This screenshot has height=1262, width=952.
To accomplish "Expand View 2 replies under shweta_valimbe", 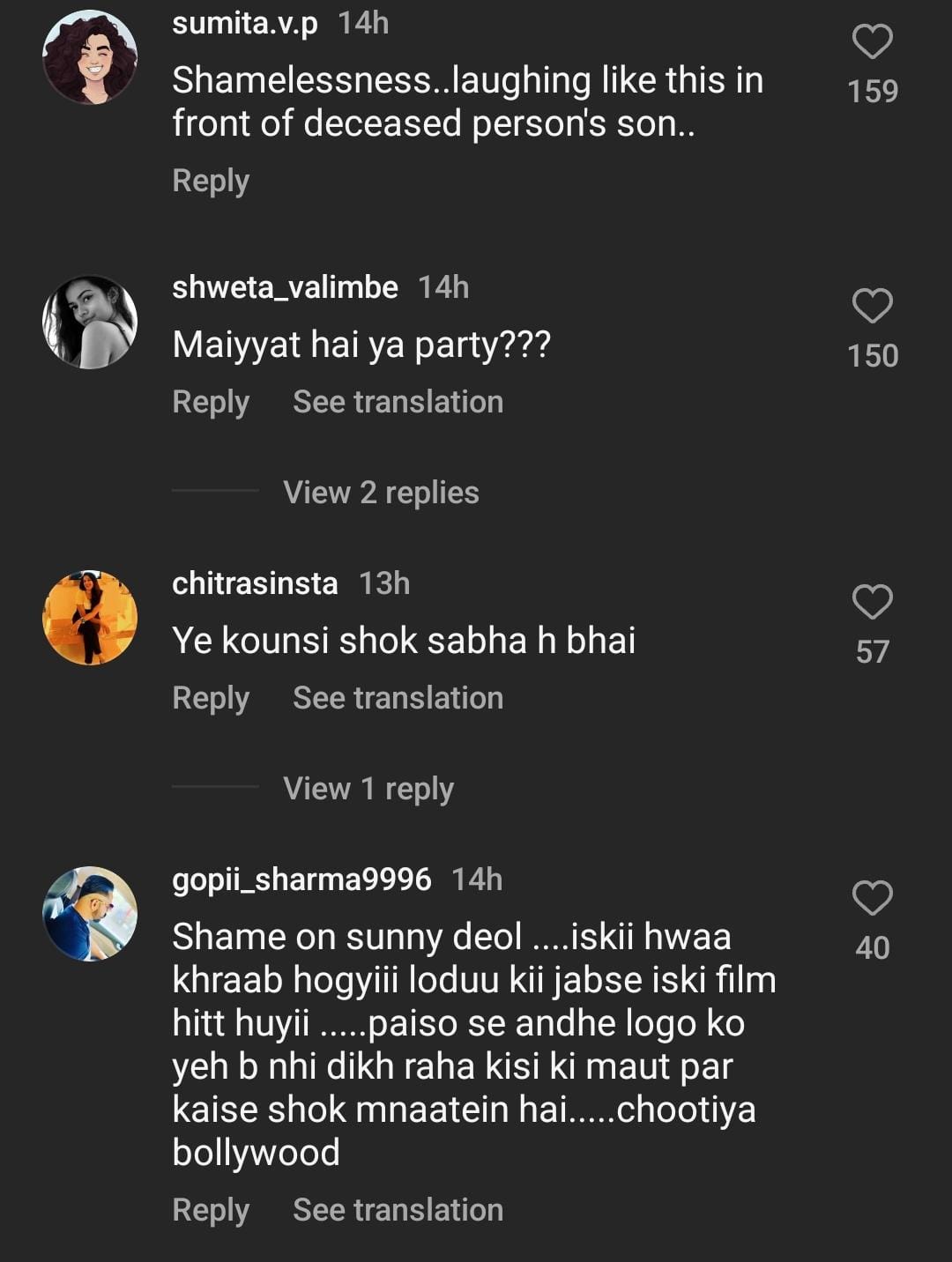I will pyautogui.click(x=381, y=493).
